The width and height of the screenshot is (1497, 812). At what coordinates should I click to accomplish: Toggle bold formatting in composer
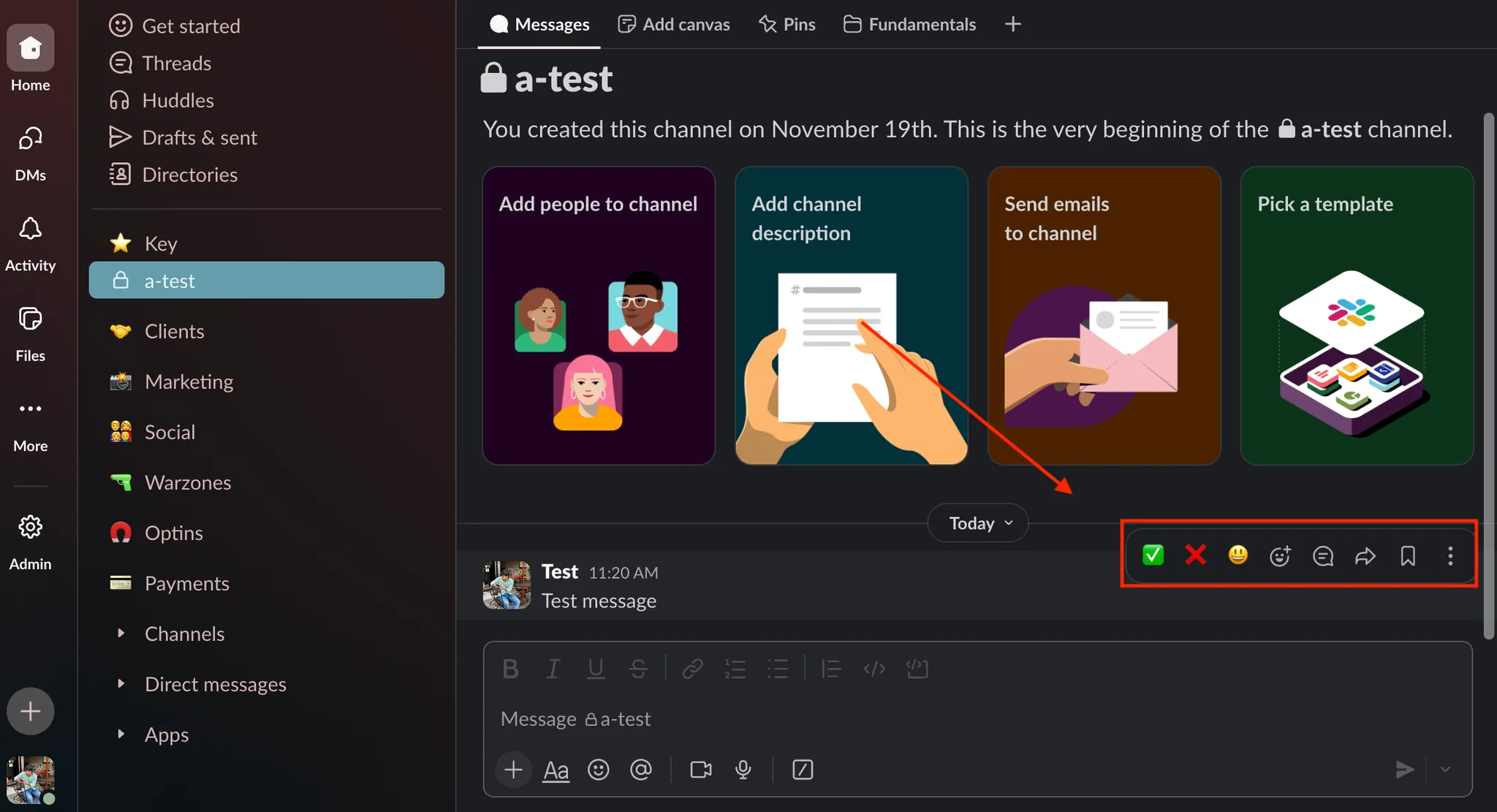tap(510, 668)
